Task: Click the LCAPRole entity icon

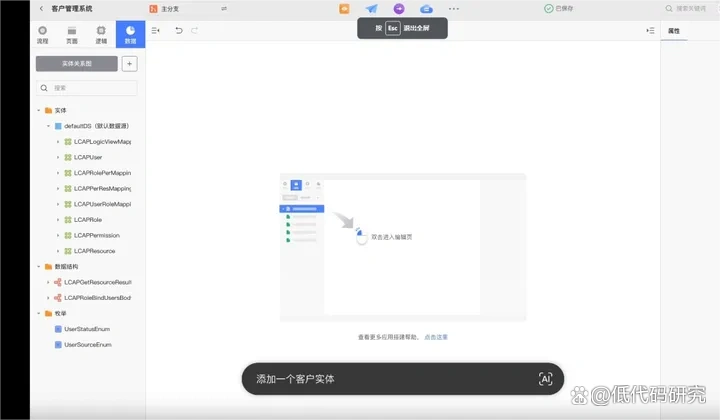Action: 68,219
